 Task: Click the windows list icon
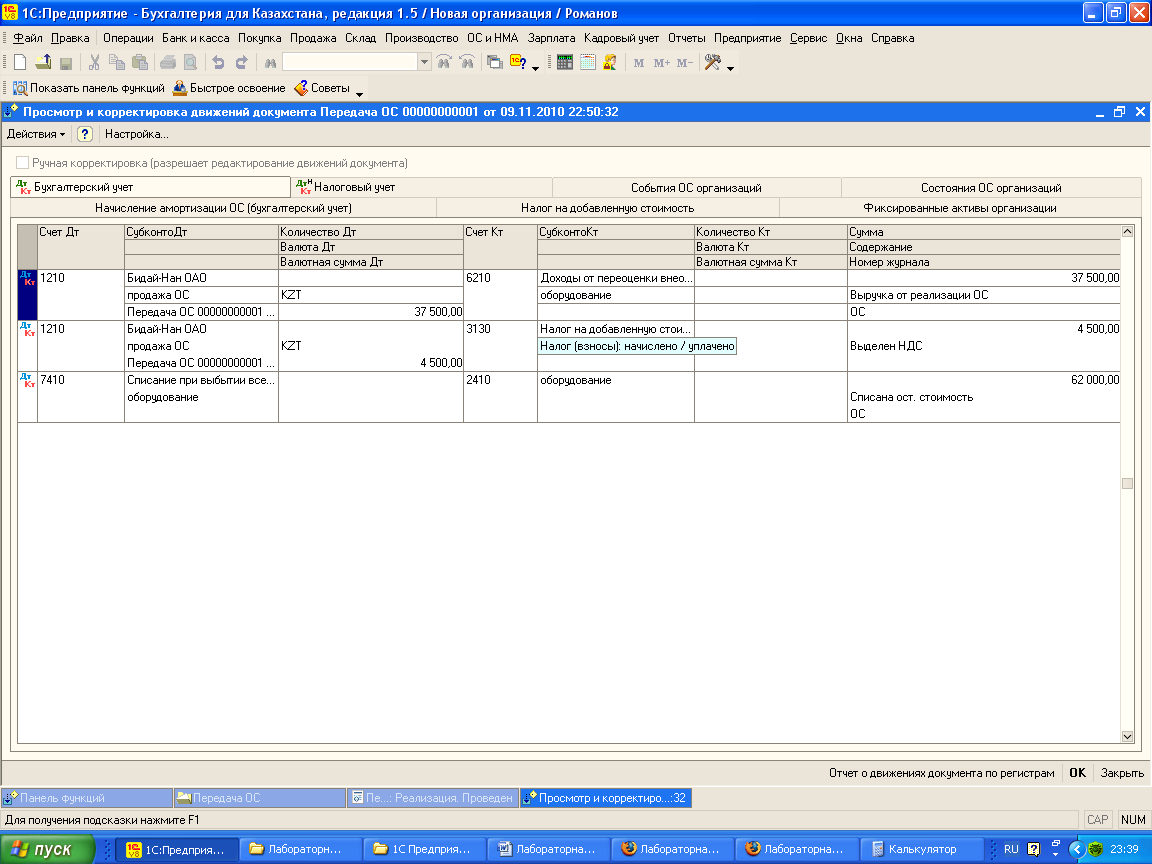(x=495, y=63)
